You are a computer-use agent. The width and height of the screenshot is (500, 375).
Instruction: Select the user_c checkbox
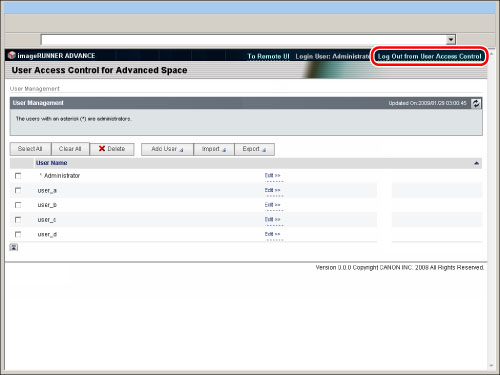tap(18, 220)
